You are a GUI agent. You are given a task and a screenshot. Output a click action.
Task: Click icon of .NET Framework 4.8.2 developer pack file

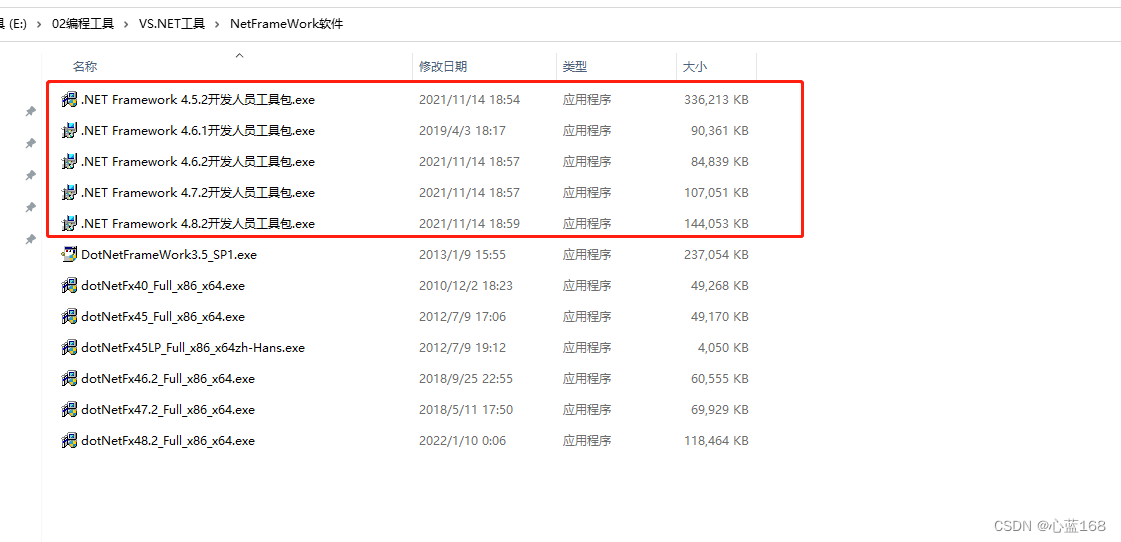[69, 224]
